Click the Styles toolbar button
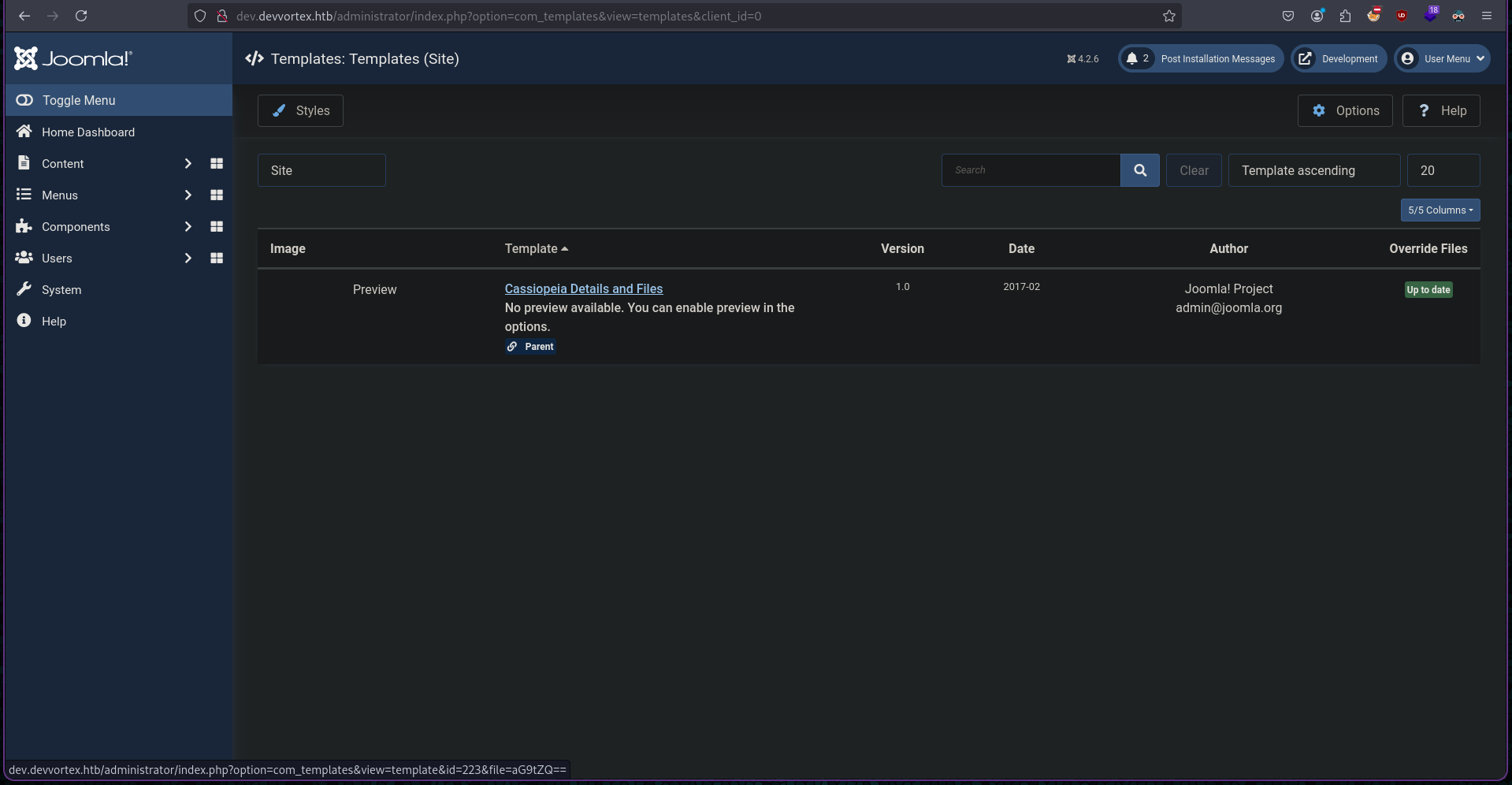Screen dimensions: 1512x785 click(x=300, y=110)
